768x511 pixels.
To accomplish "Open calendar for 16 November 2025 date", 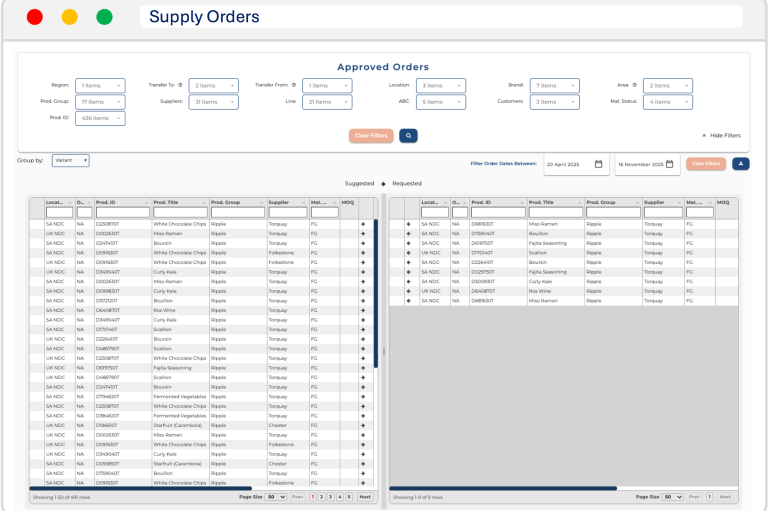I will [670, 164].
